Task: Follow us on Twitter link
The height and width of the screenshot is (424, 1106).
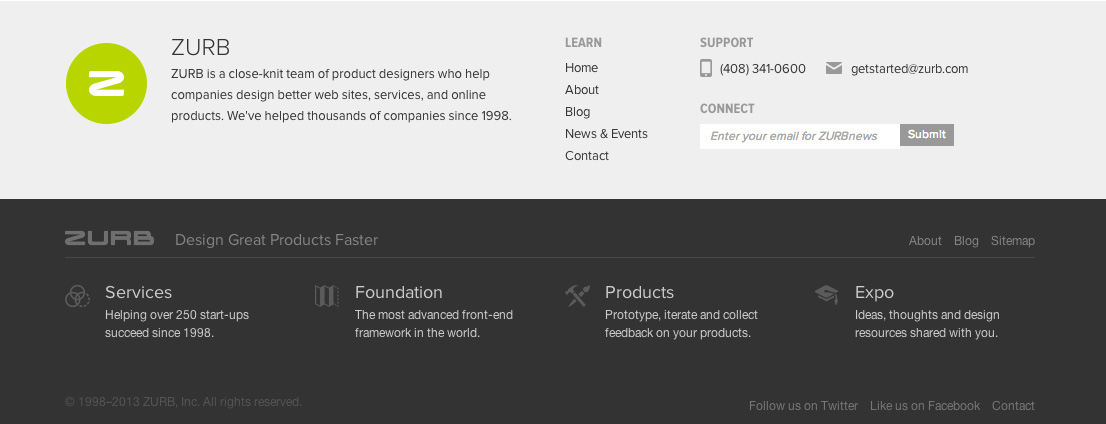Action: click(803, 406)
